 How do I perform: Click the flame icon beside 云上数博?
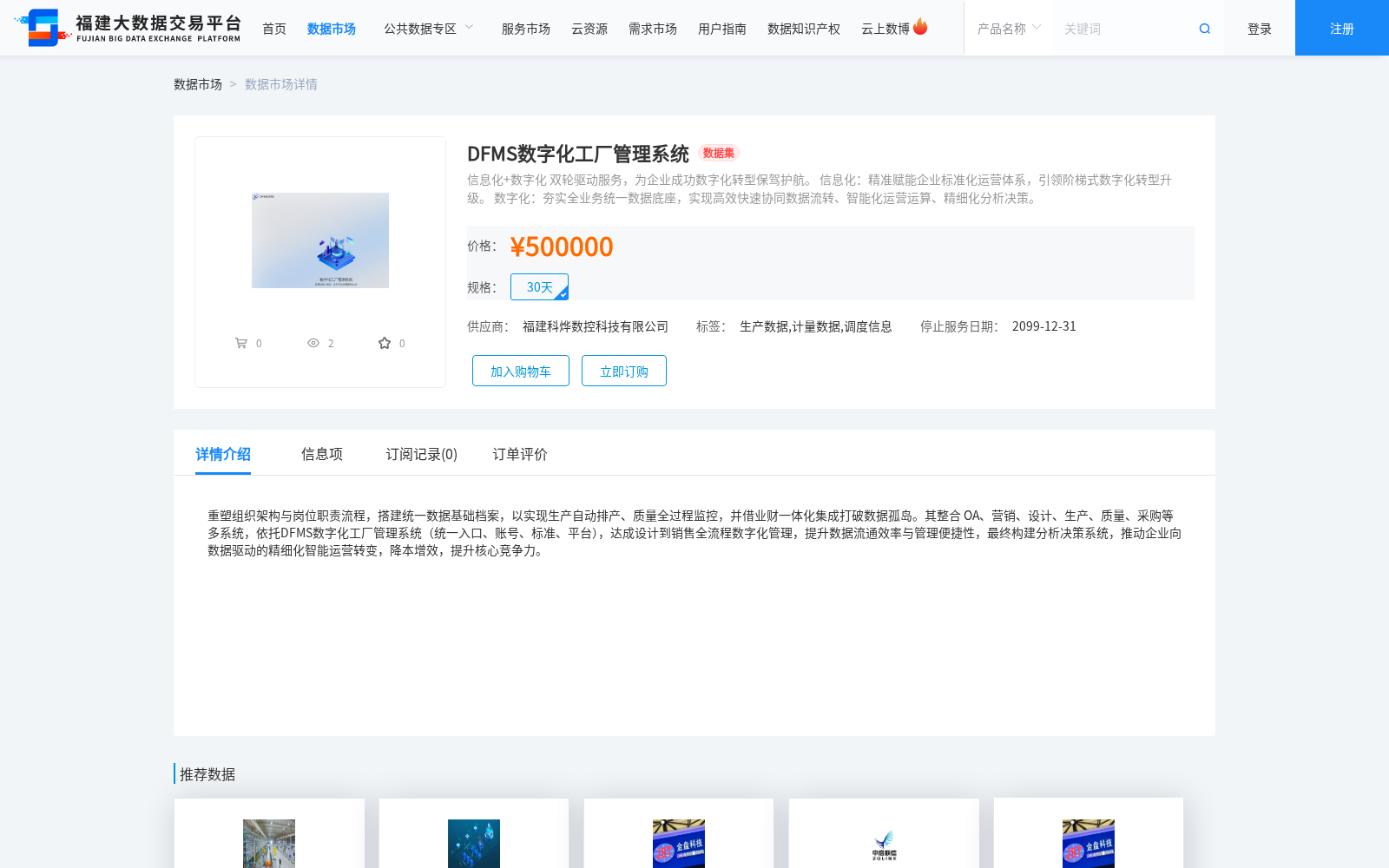(920, 27)
